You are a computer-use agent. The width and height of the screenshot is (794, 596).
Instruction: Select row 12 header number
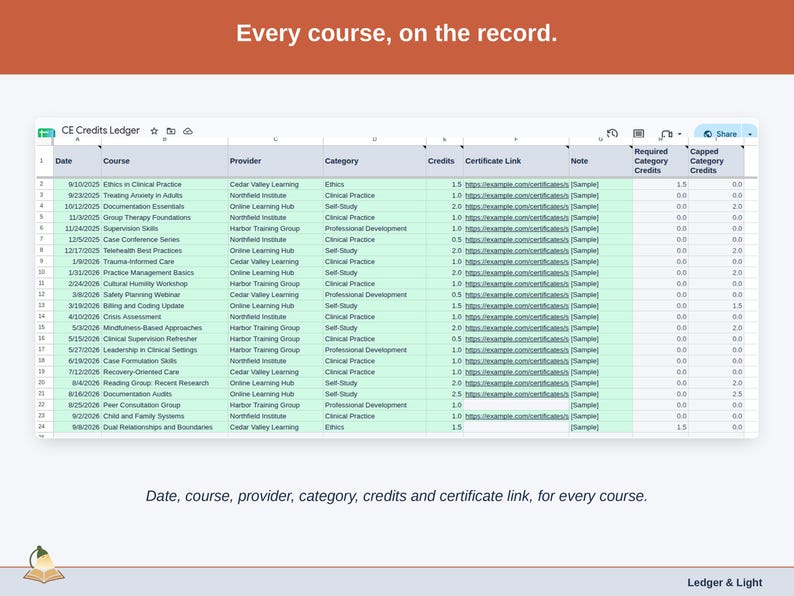point(42,294)
